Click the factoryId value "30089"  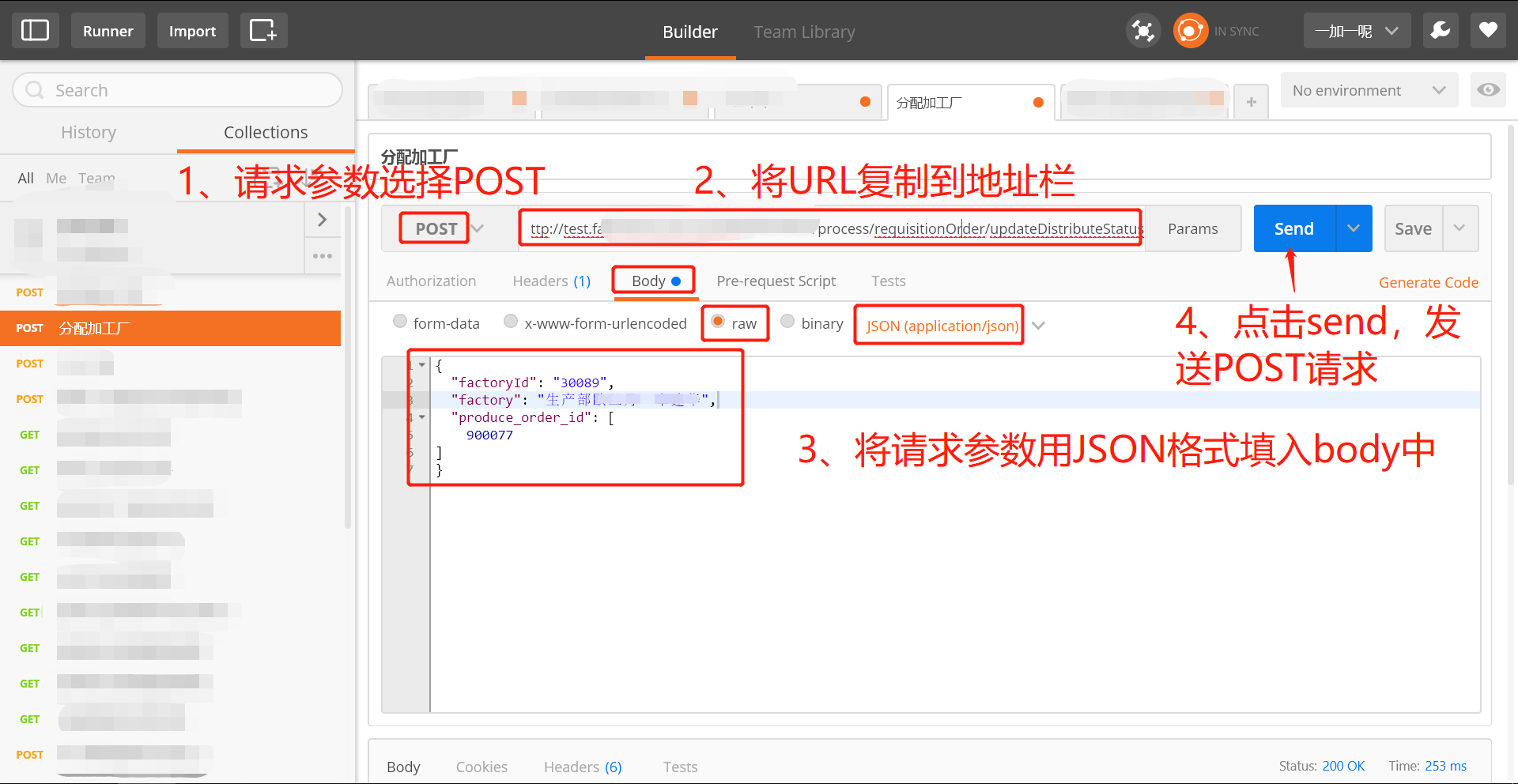click(580, 383)
